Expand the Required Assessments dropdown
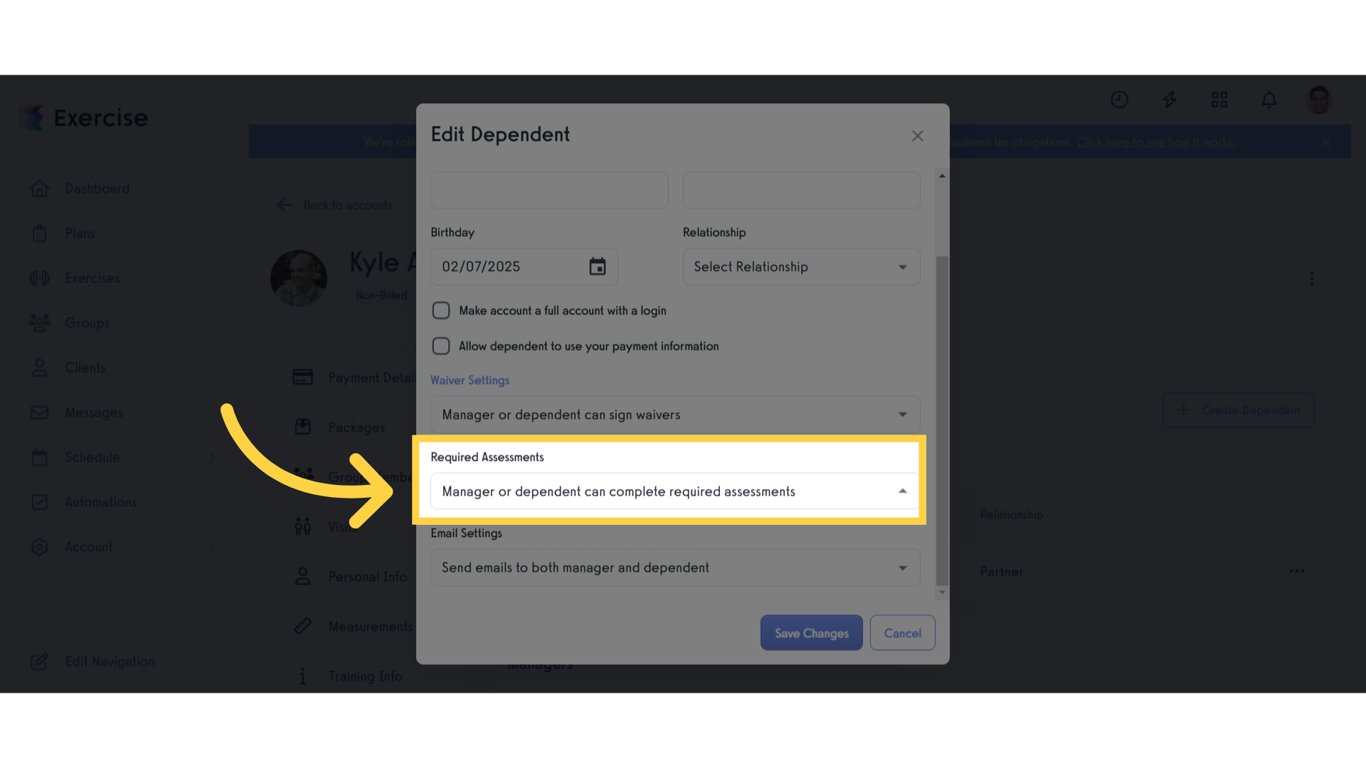 (x=675, y=491)
